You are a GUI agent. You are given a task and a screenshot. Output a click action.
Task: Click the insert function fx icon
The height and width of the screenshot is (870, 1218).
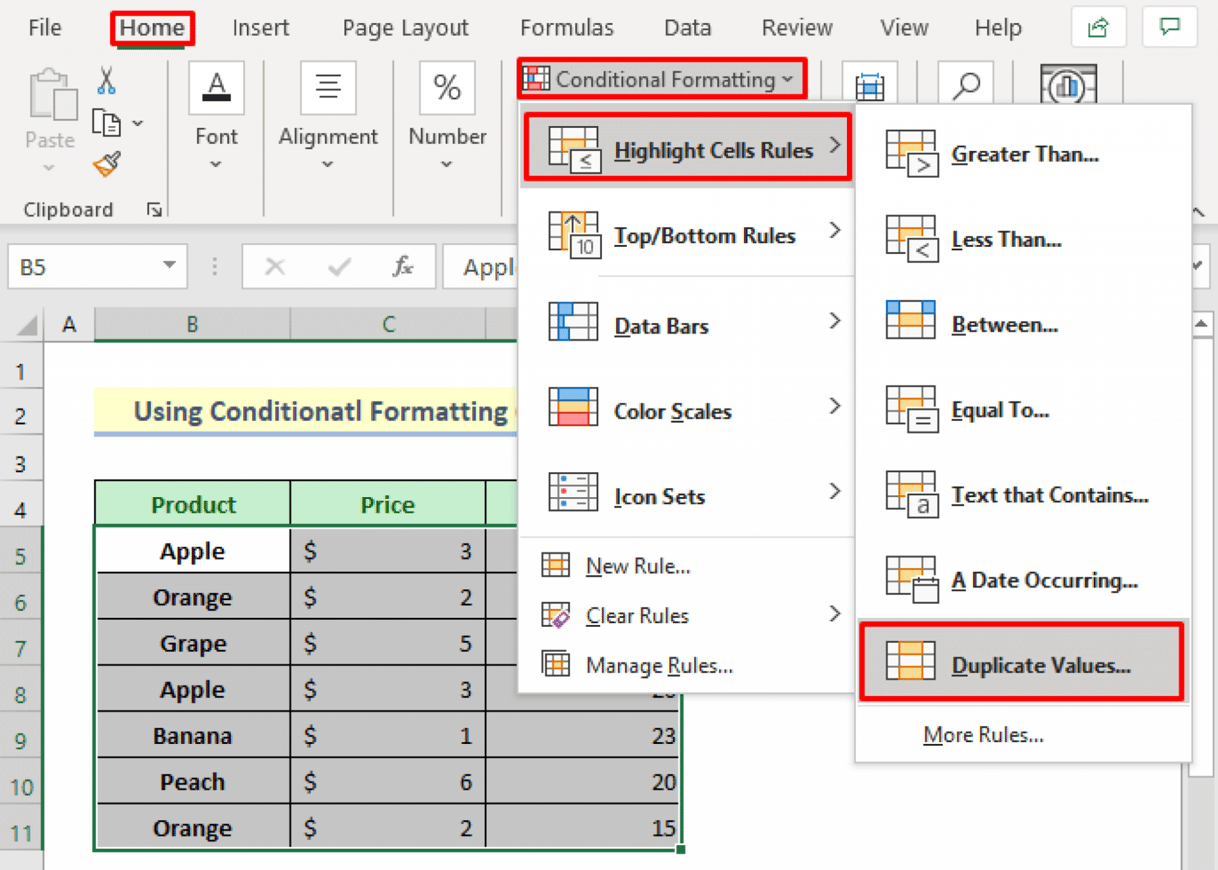click(x=403, y=267)
